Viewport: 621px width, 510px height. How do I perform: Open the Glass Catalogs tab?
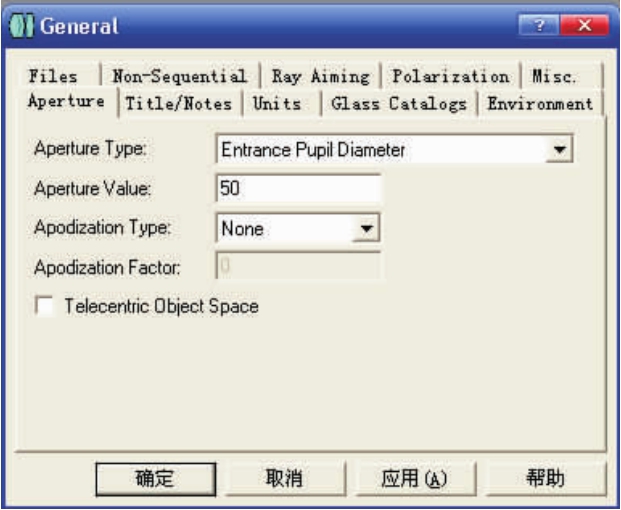(399, 104)
